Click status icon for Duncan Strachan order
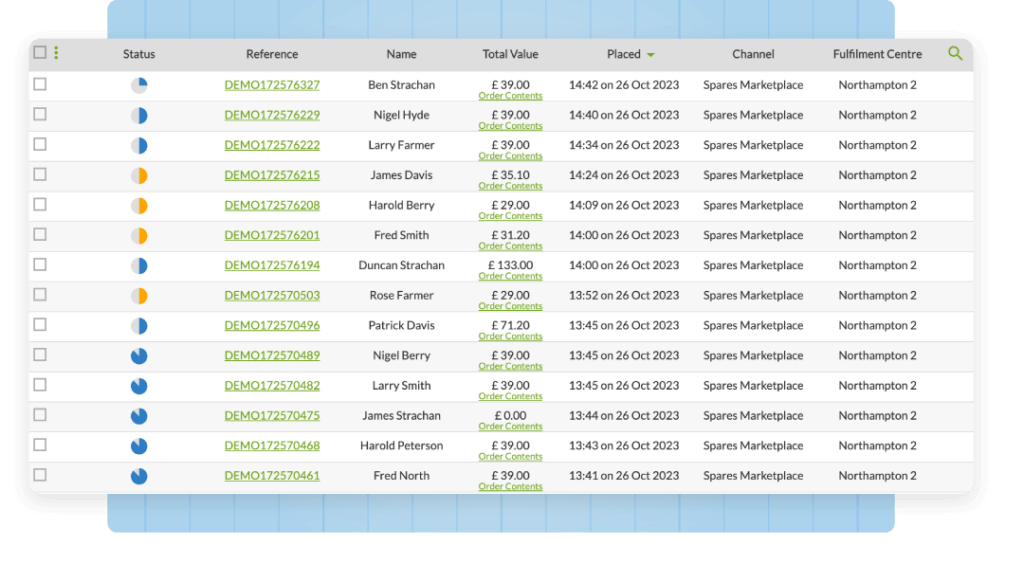This screenshot has height=564, width=1024. tap(139, 266)
